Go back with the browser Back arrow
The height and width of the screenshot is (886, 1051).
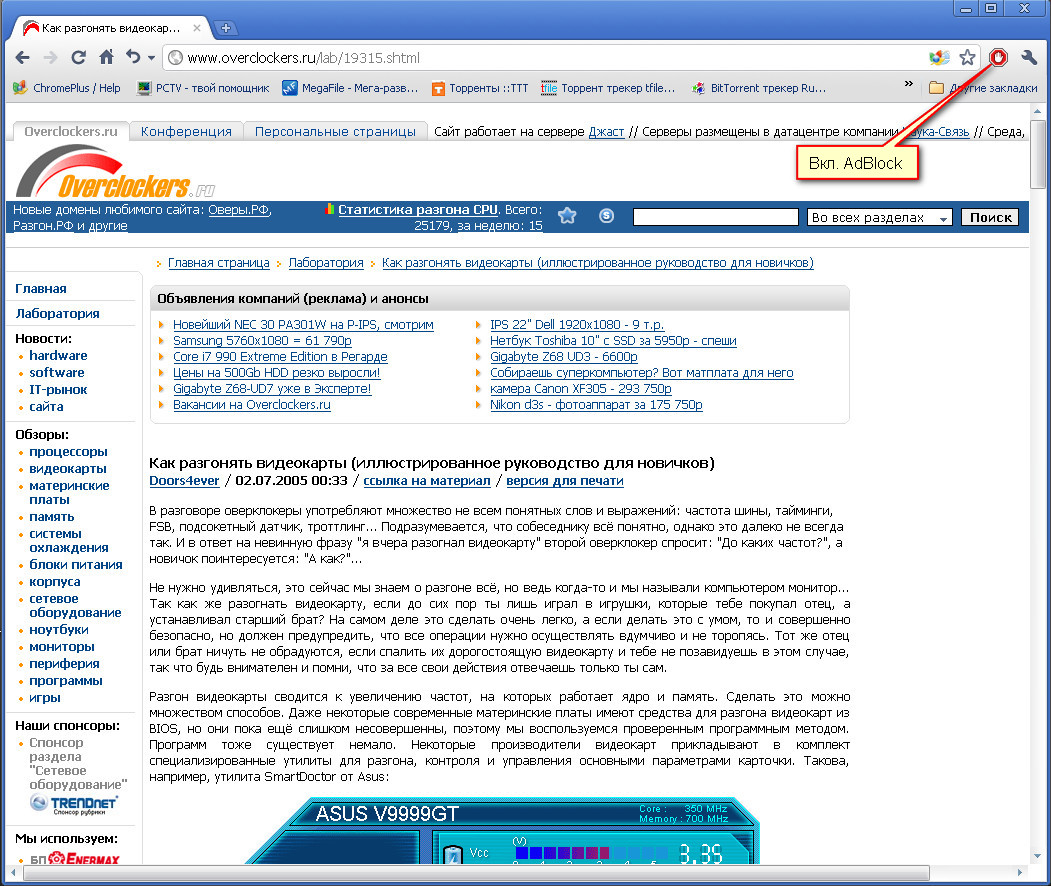click(x=22, y=58)
